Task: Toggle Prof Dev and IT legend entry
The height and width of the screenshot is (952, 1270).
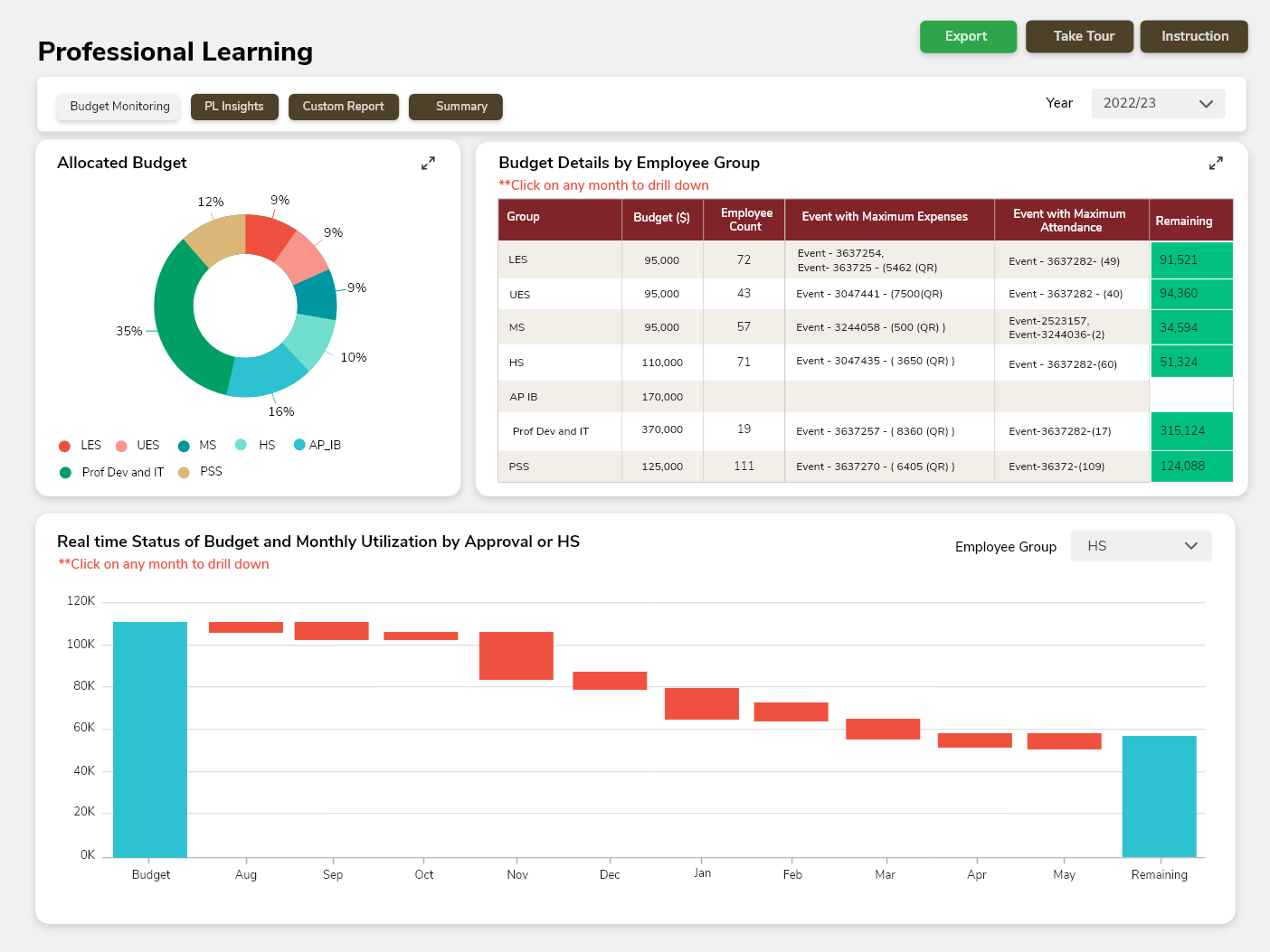Action: (111, 472)
